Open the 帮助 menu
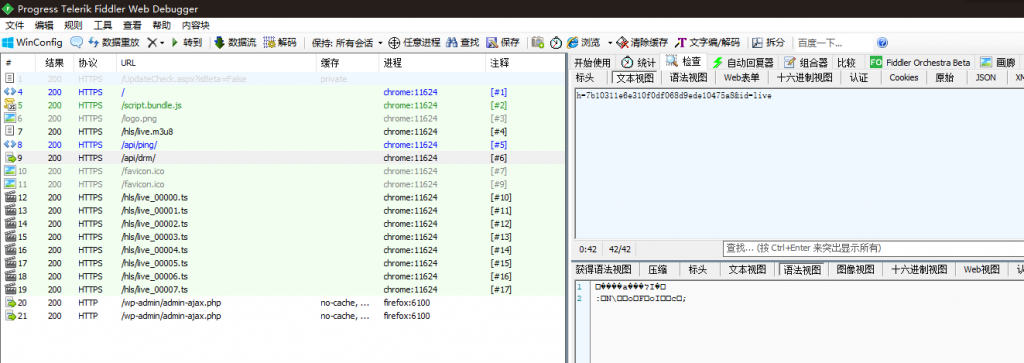This screenshot has height=363, width=1024. pyautogui.click(x=161, y=25)
